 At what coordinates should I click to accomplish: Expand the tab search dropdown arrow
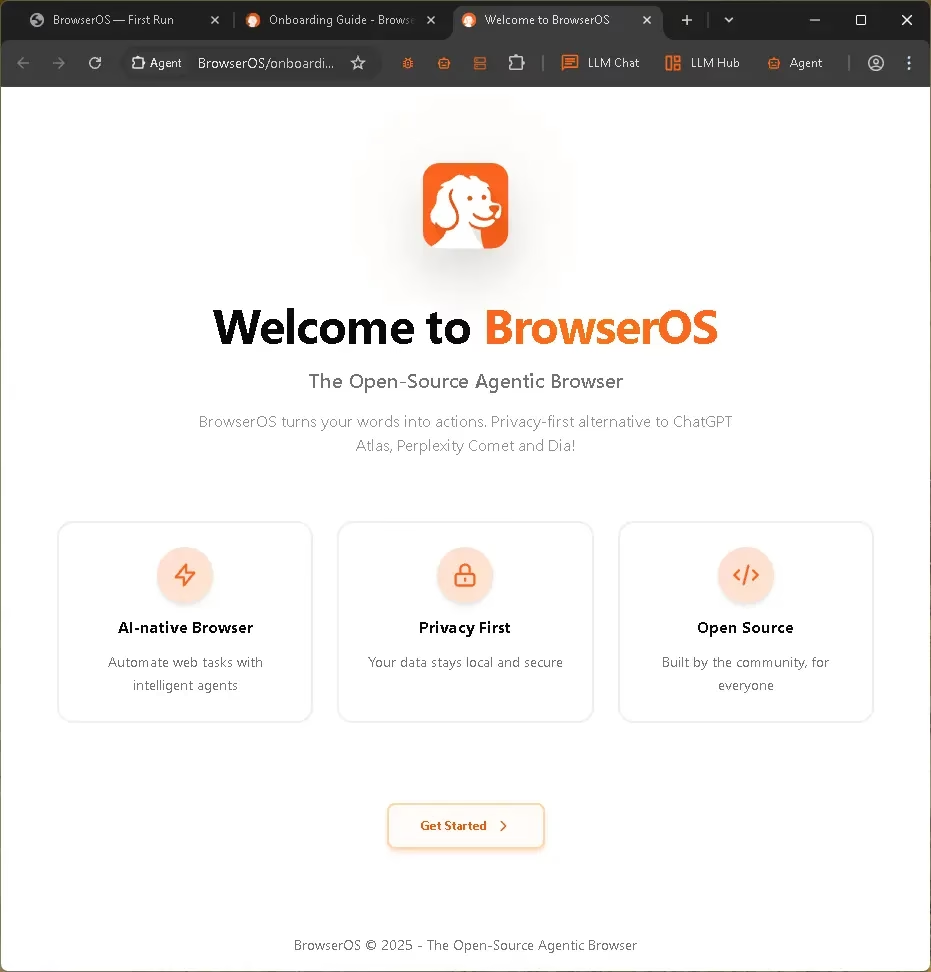pos(728,20)
